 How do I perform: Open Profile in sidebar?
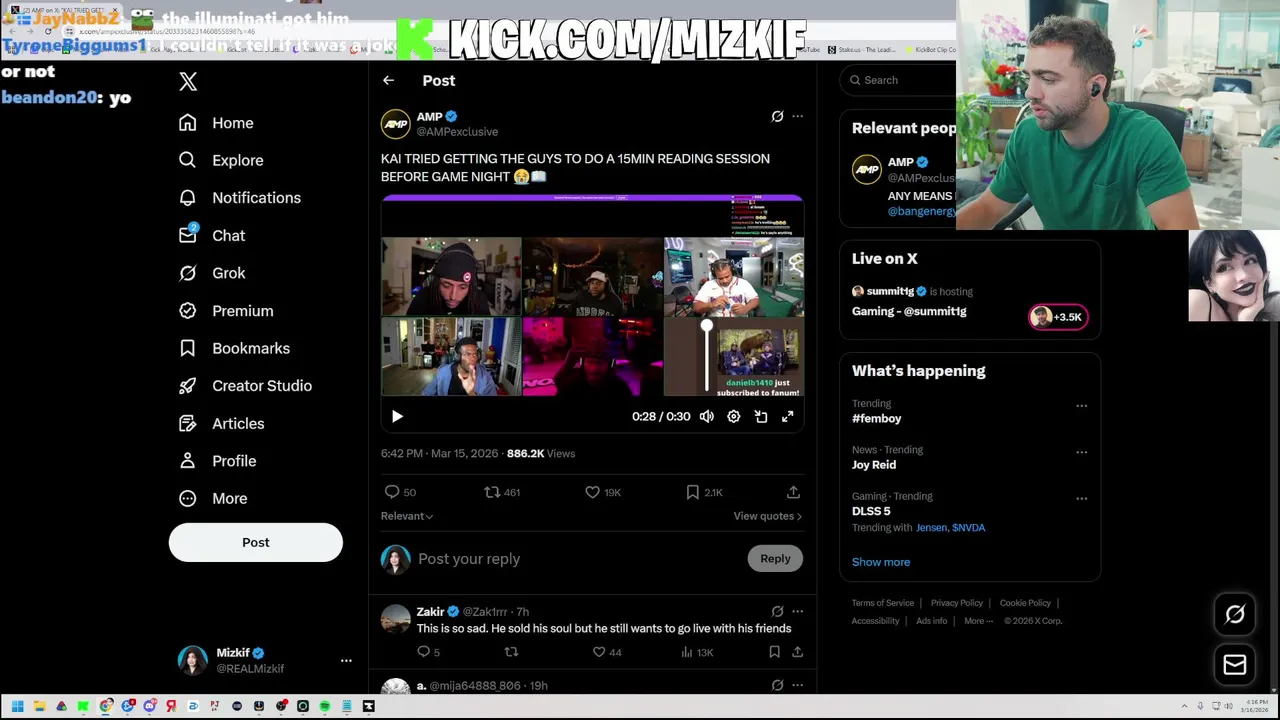point(217,461)
